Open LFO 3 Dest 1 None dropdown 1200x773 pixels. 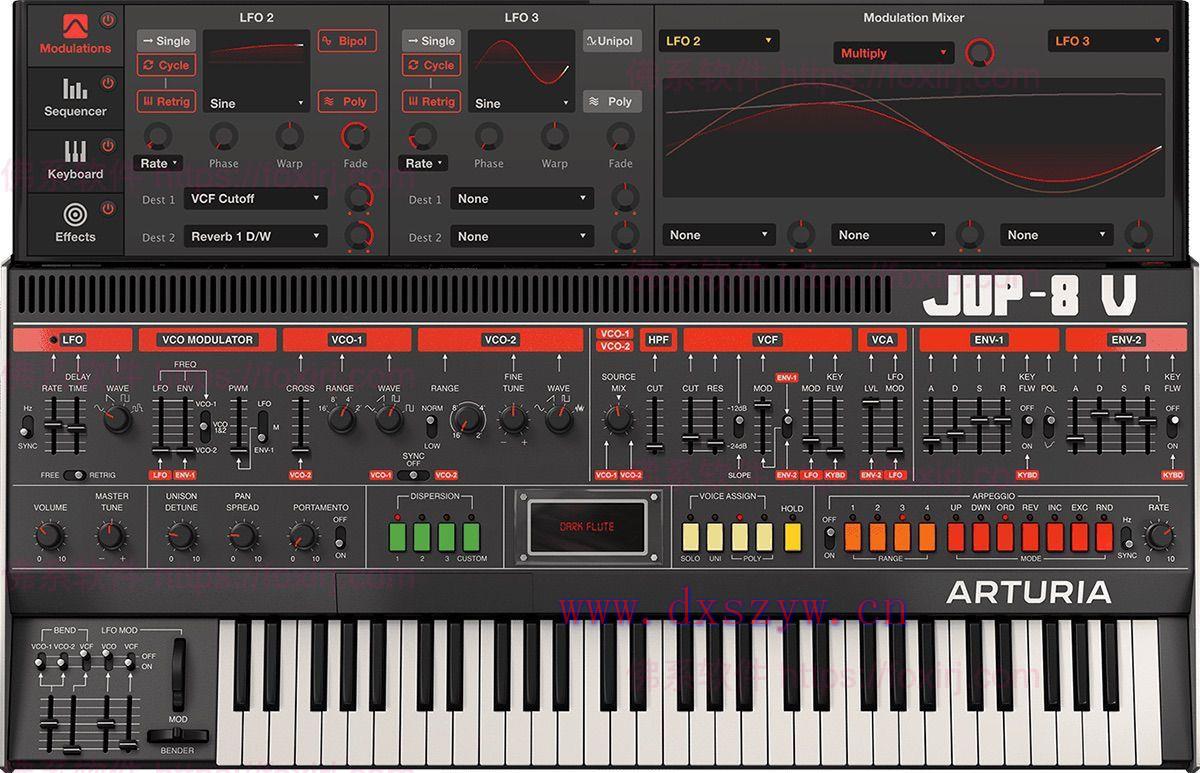point(522,198)
